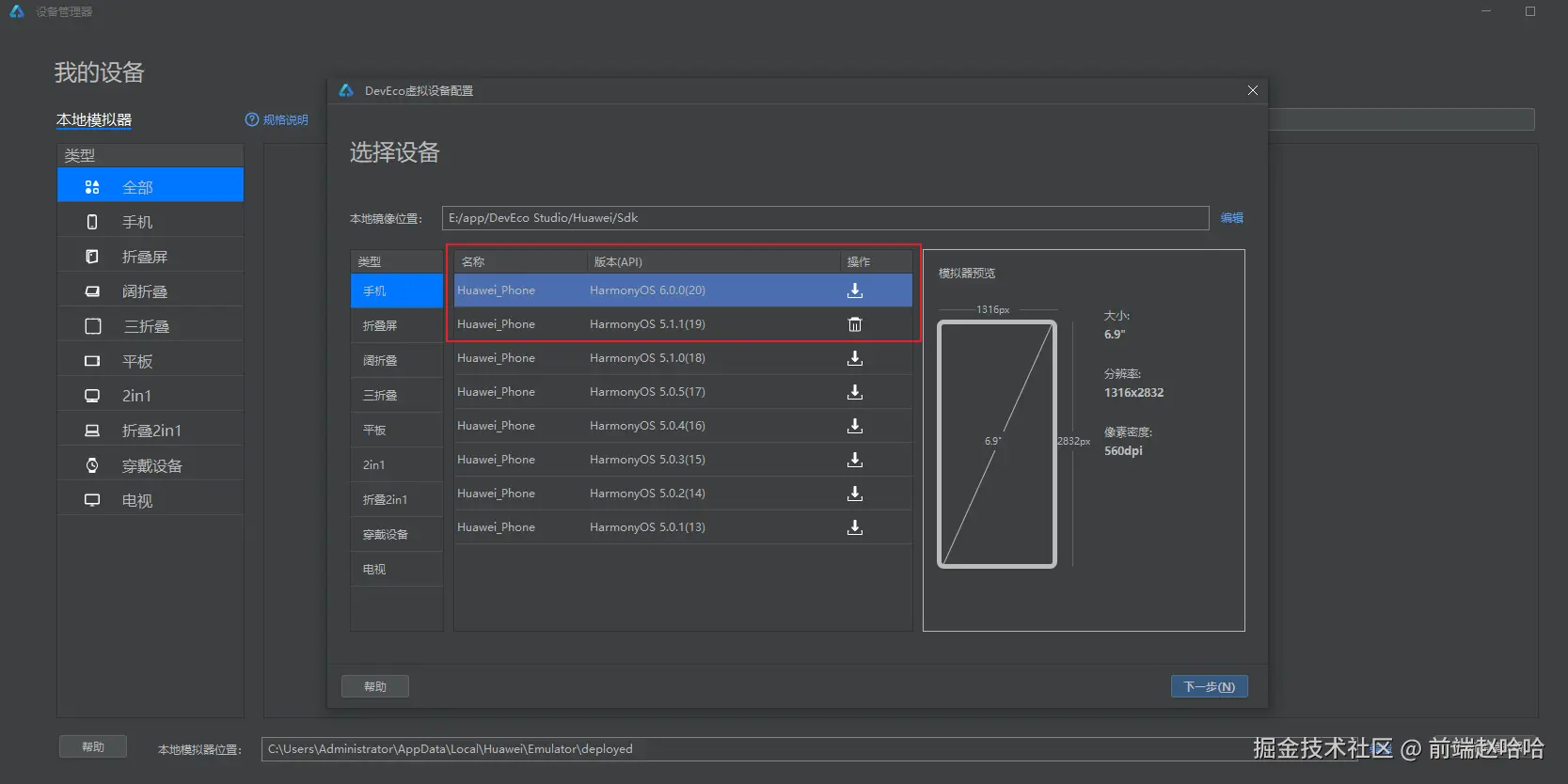Click the question mark icon beside 规格说明

coord(252,119)
